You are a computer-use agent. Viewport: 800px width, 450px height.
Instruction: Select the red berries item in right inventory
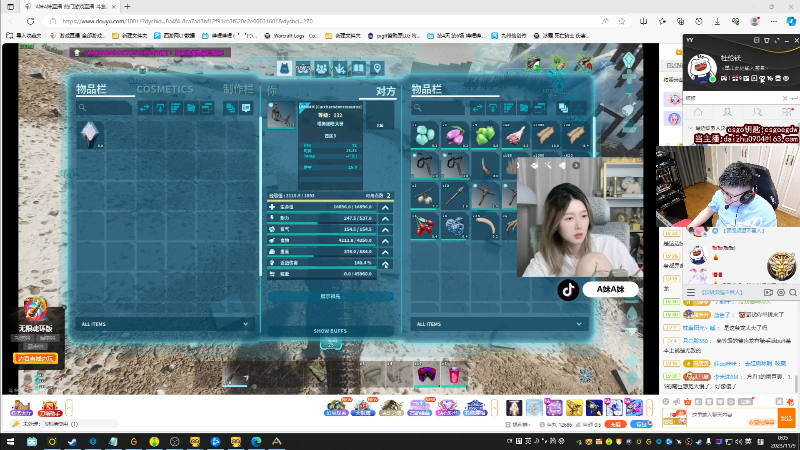(424, 226)
